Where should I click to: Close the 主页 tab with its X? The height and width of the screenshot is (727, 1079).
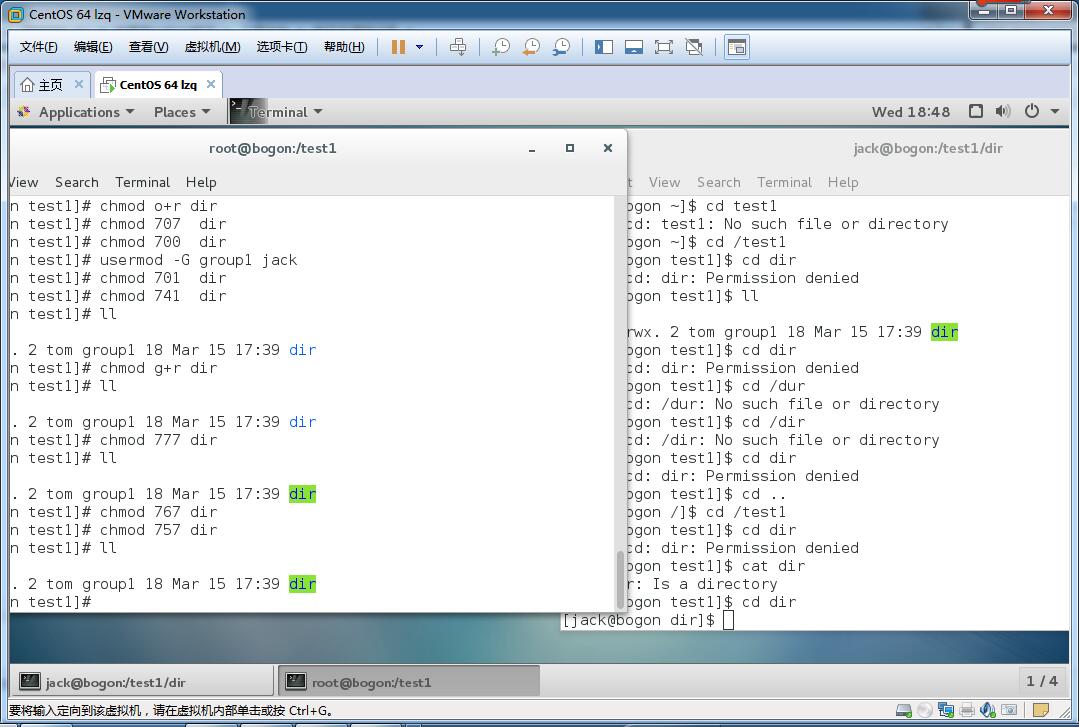tap(78, 84)
